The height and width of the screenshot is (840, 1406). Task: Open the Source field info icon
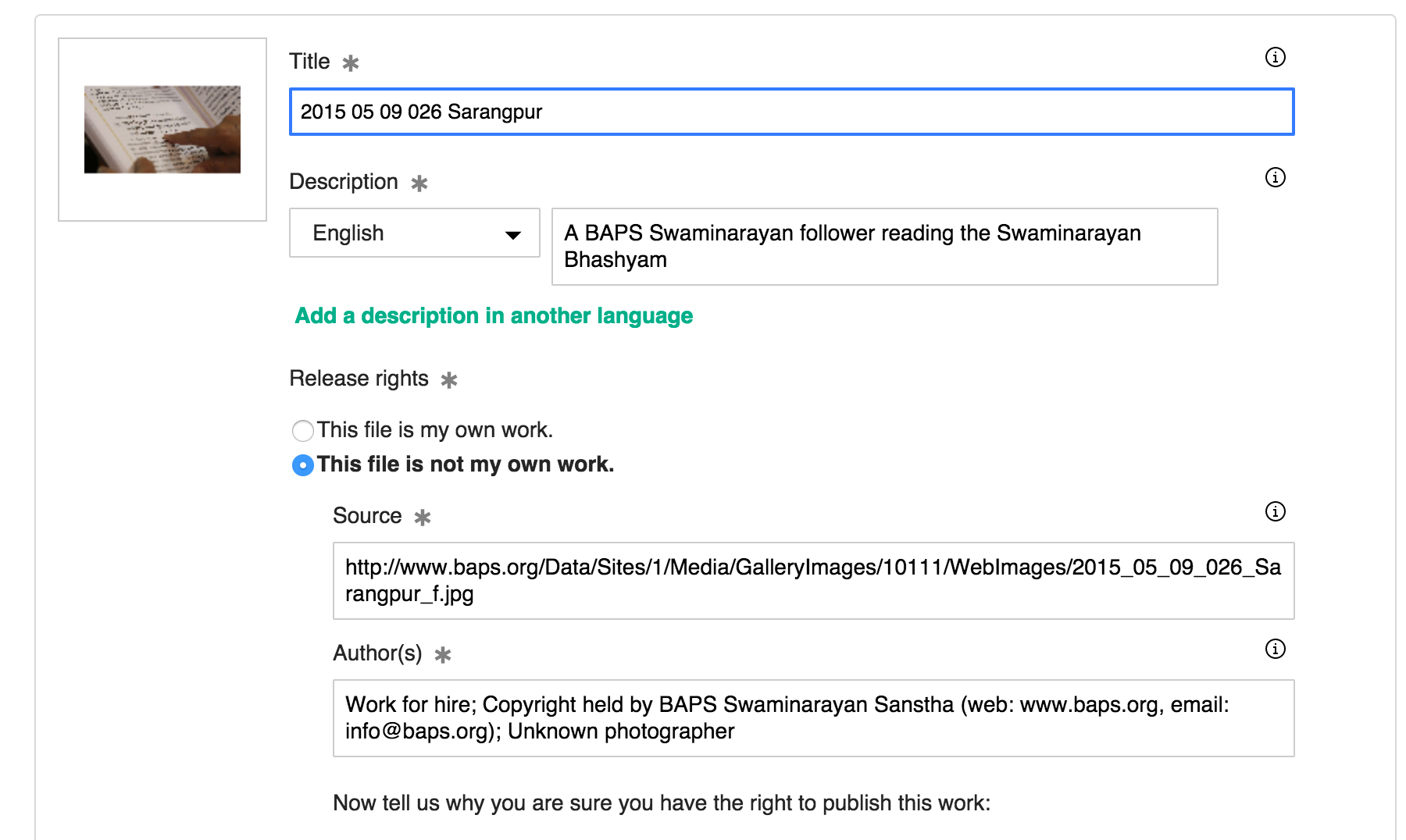click(1275, 511)
